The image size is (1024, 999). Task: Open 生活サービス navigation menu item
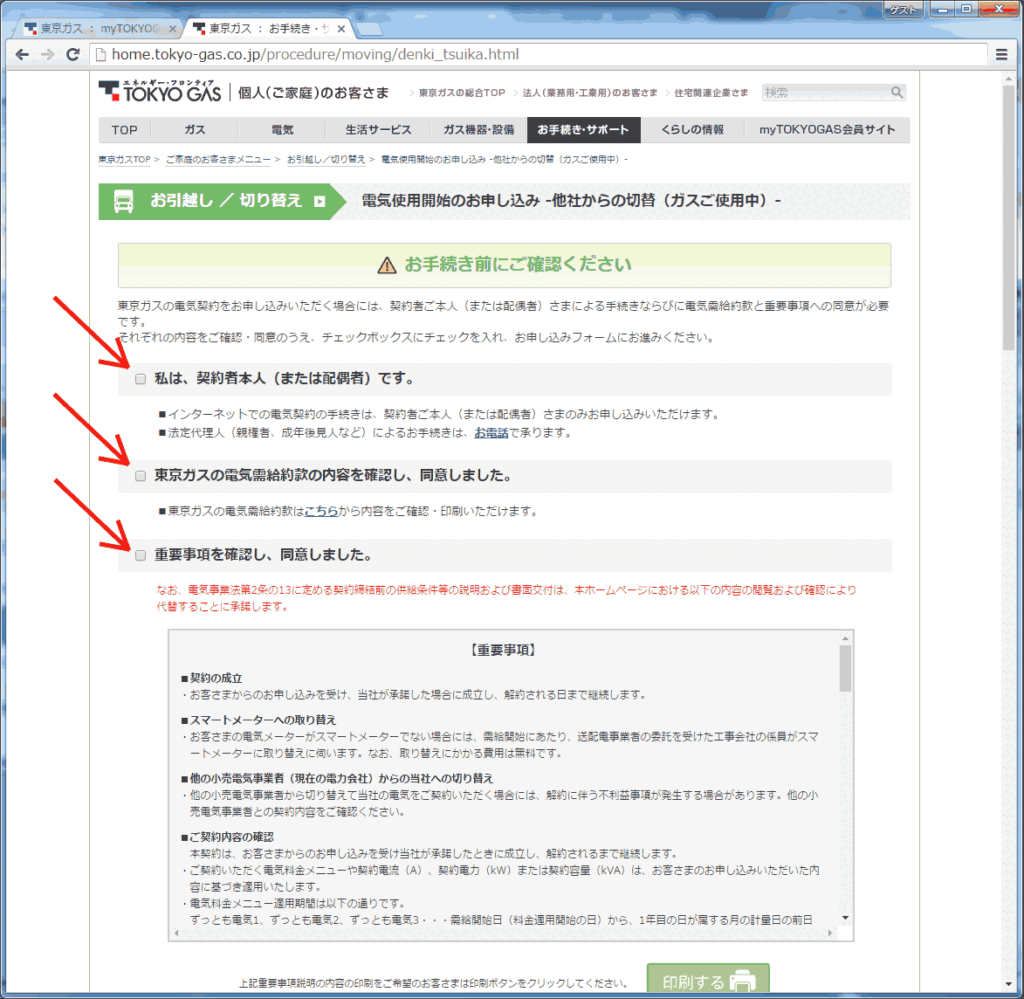[378, 130]
